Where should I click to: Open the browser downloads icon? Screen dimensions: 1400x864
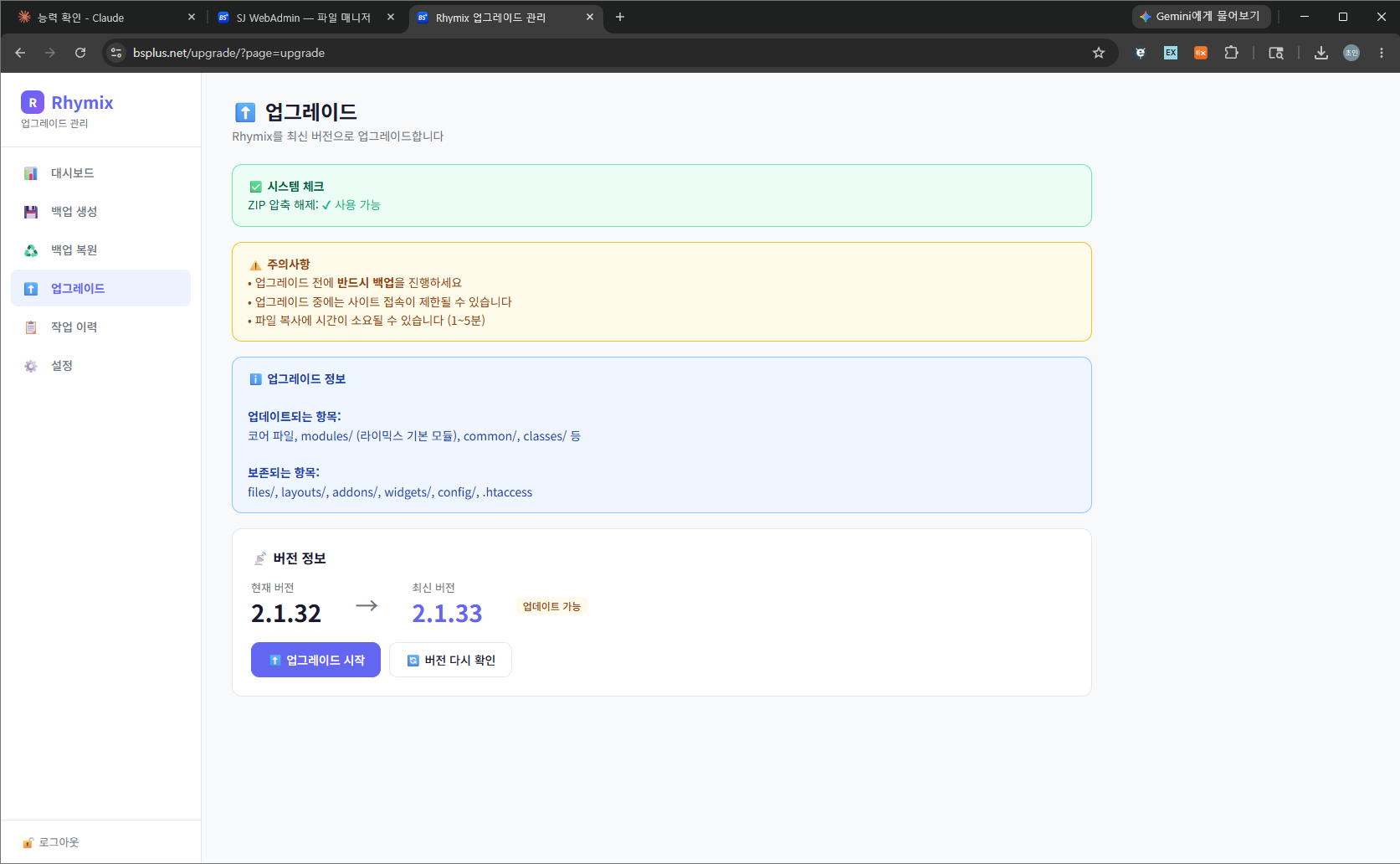tap(1321, 53)
